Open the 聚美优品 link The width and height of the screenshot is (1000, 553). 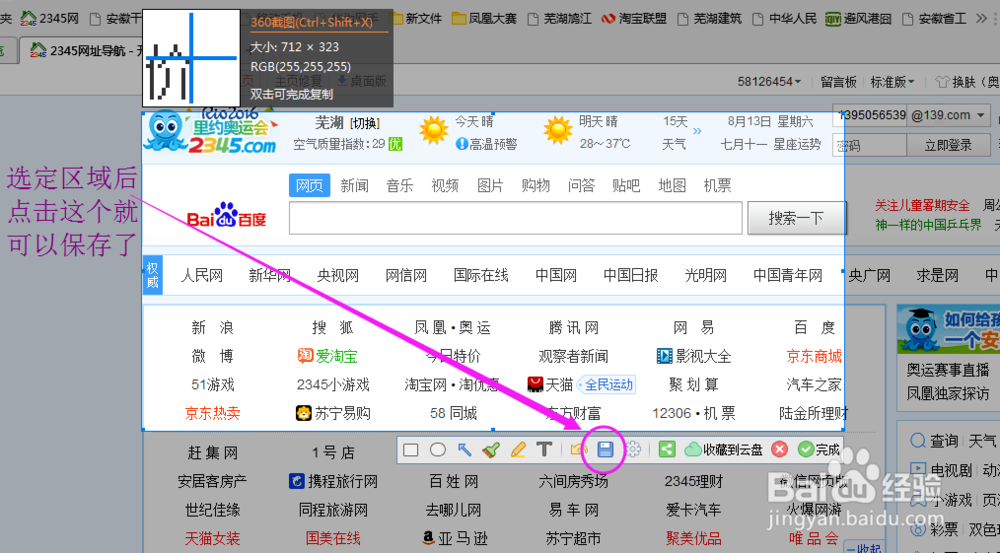693,538
